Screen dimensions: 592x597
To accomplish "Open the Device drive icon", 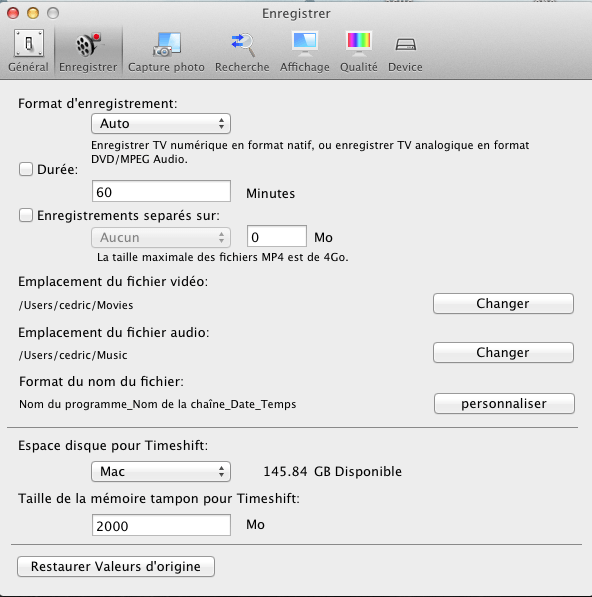I will coord(405,44).
